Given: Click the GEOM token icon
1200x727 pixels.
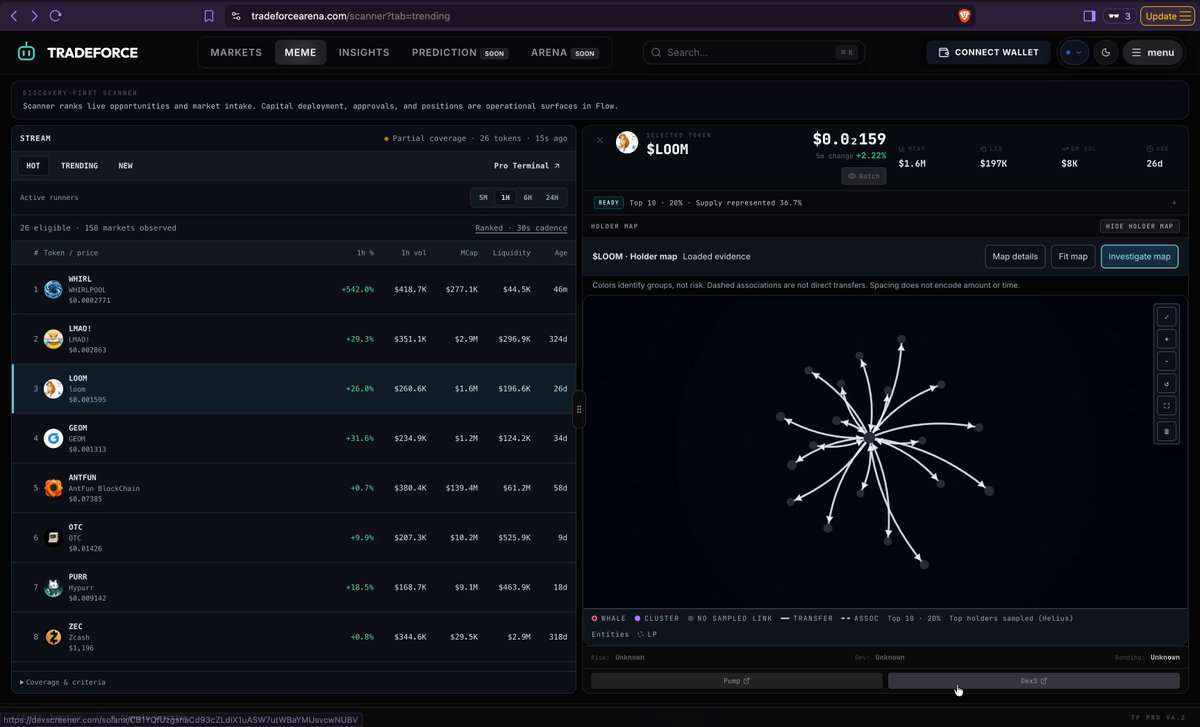Looking at the screenshot, I should click(53, 438).
